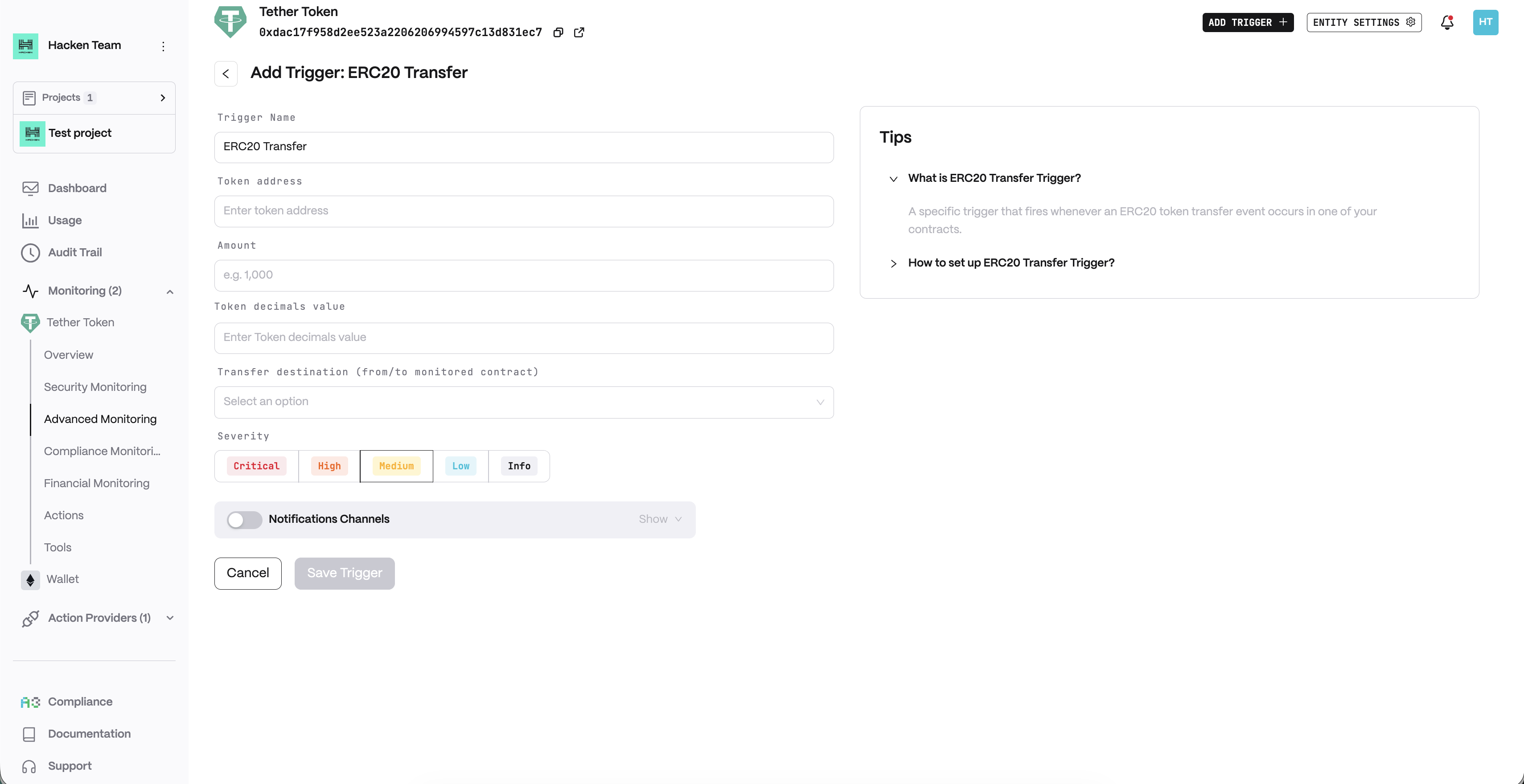Select Critical severity level
1524x784 pixels.
pos(256,466)
